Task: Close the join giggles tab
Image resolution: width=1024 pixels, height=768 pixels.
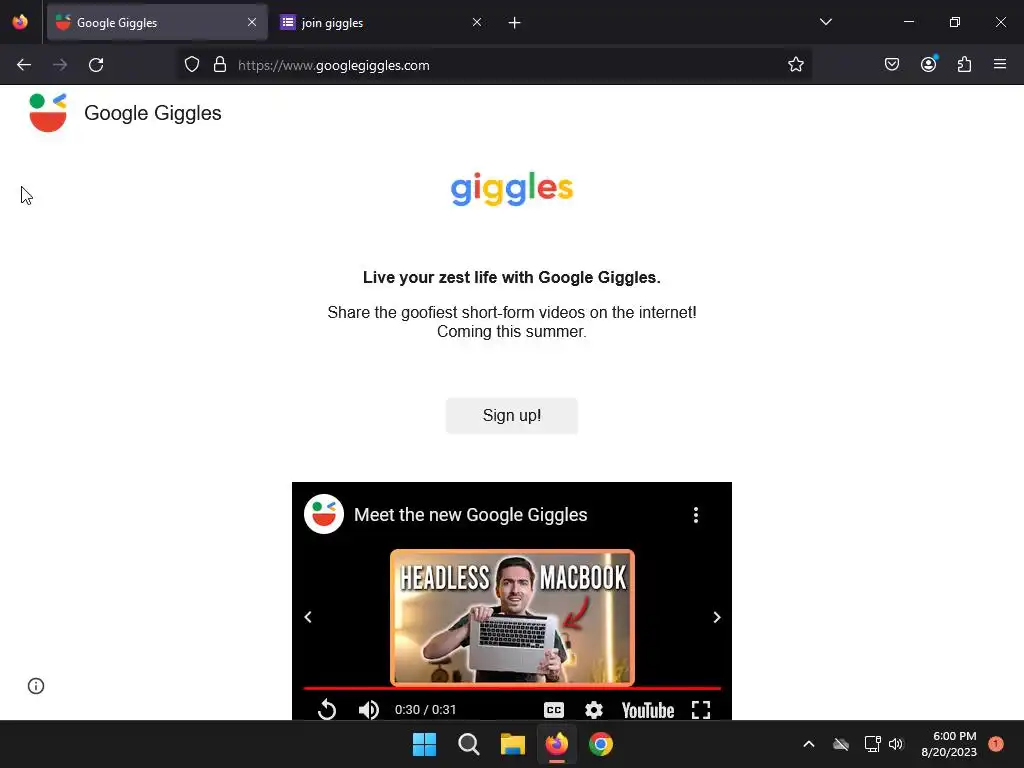Action: point(477,23)
